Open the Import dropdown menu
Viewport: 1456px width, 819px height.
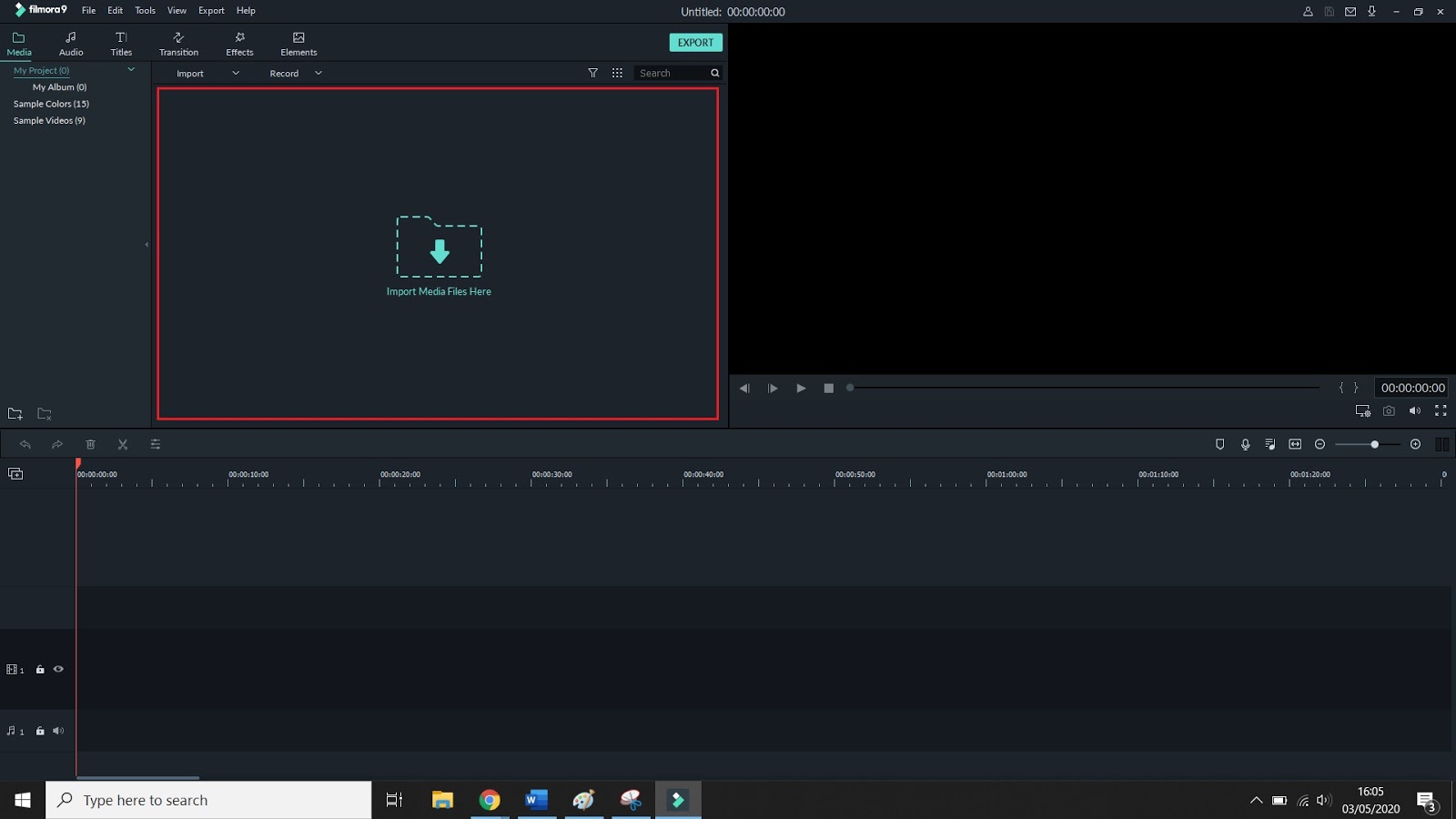pos(236,73)
